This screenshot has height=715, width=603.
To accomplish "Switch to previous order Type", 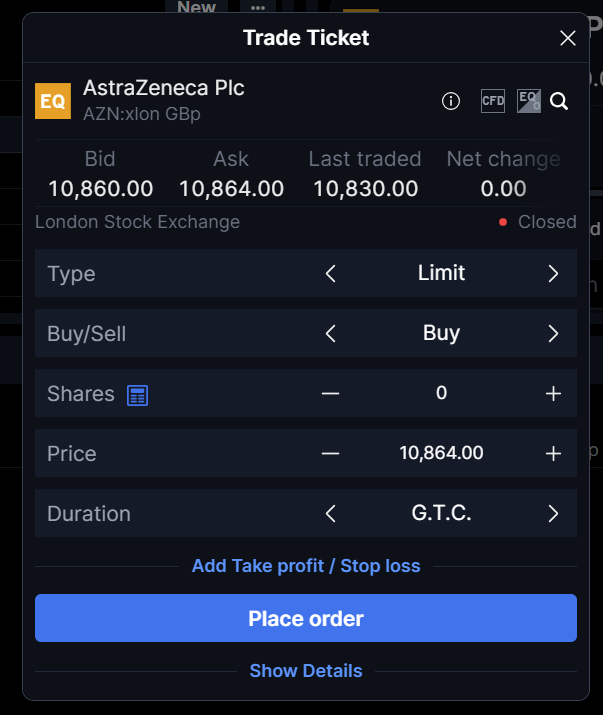I will click(x=331, y=274).
